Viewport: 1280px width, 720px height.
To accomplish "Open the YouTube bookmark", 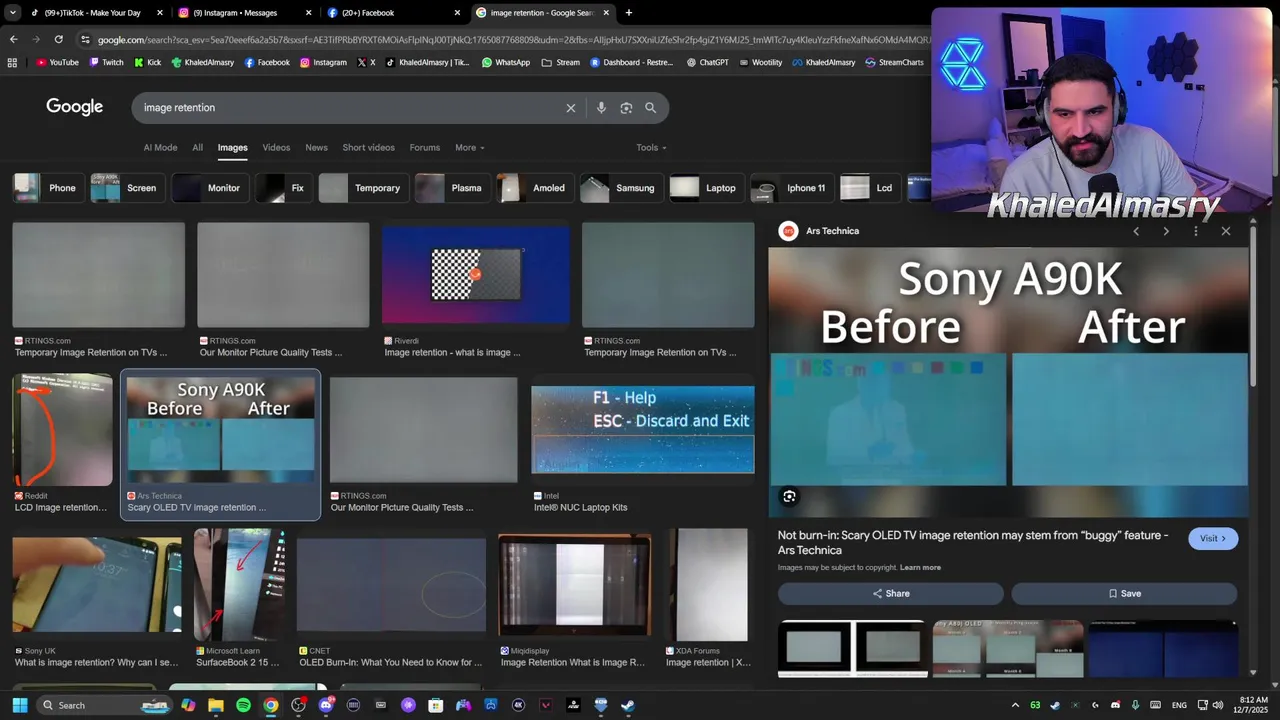I will 57,62.
